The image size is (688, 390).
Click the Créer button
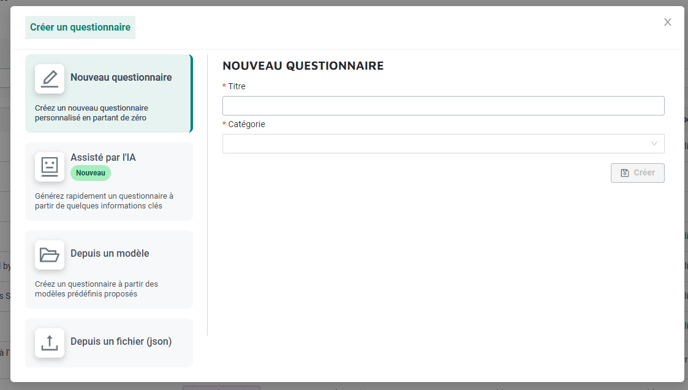tap(638, 173)
